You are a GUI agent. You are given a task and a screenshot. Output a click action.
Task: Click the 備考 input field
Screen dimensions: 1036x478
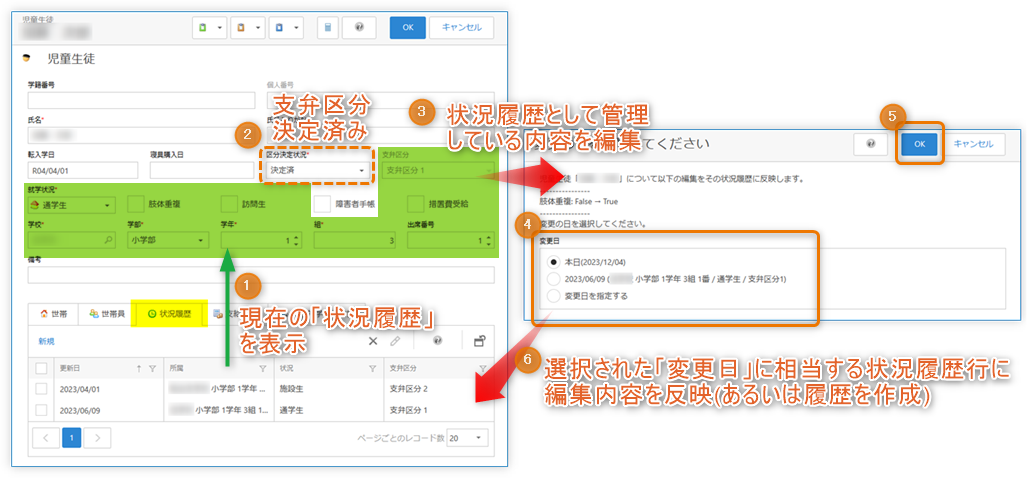(261, 276)
